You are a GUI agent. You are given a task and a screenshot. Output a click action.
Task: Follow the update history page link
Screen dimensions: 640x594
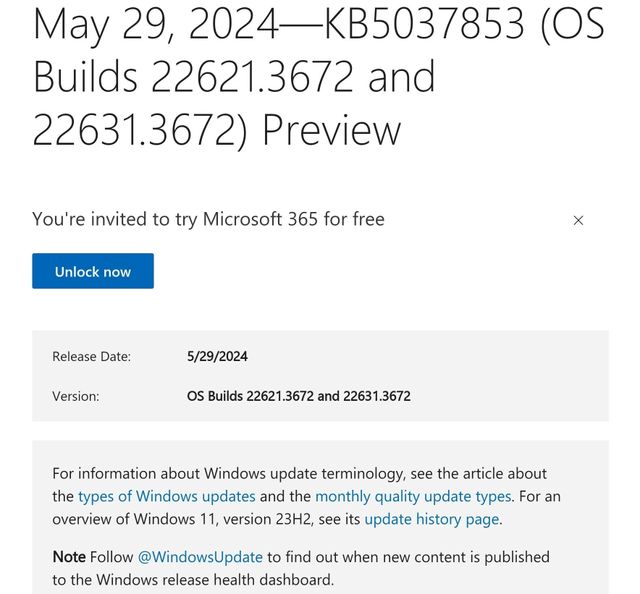431,519
